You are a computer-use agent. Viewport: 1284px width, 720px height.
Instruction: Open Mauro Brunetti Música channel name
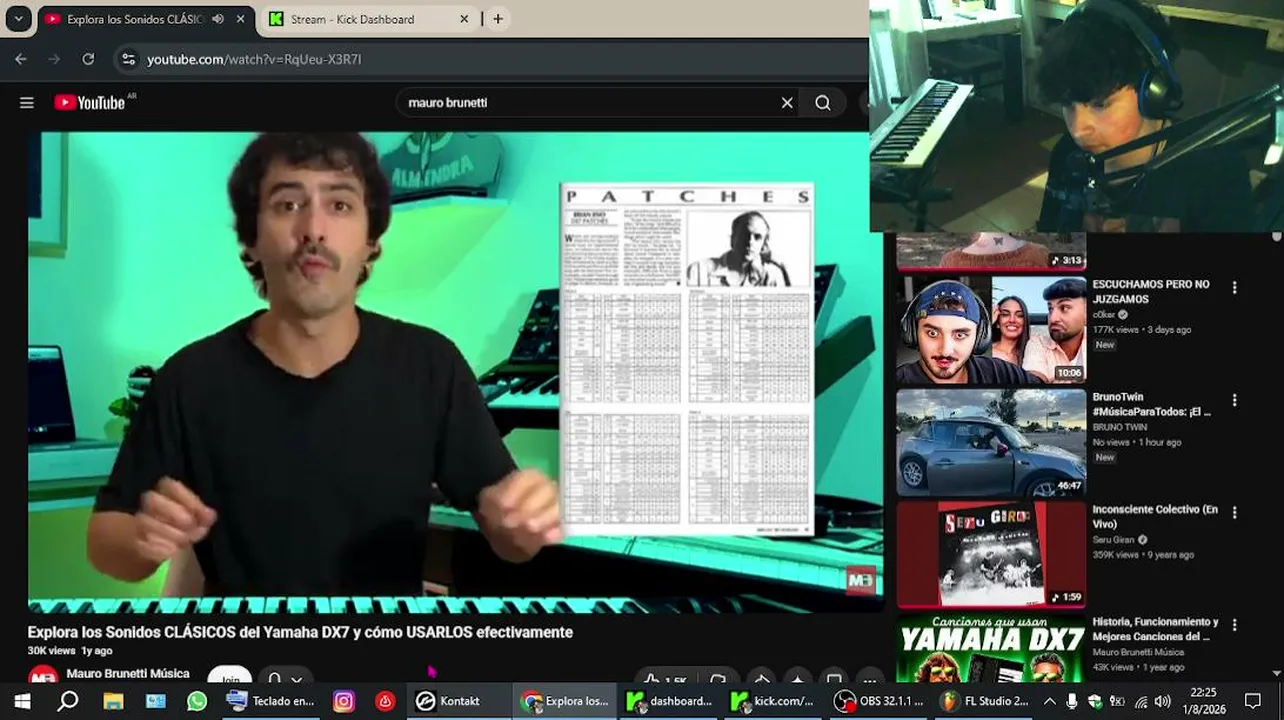coord(128,674)
